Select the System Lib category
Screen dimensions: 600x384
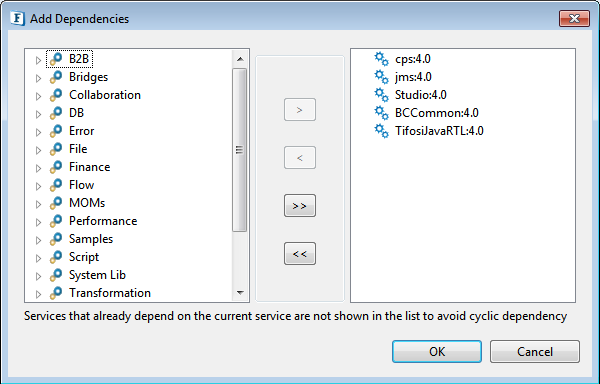pyautogui.click(x=97, y=275)
